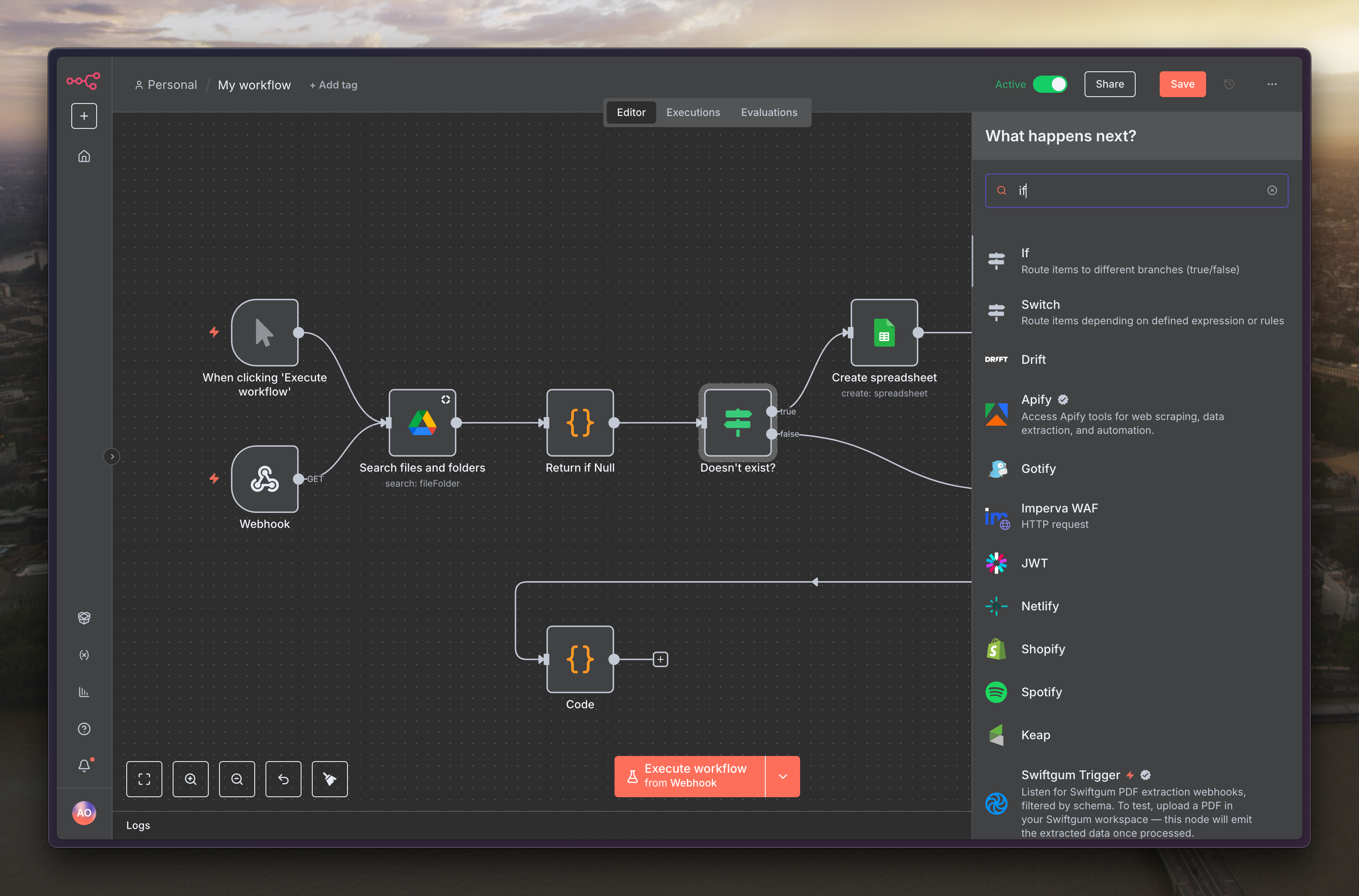Open the insights chart icon
The width and height of the screenshot is (1359, 896).
coord(84,692)
